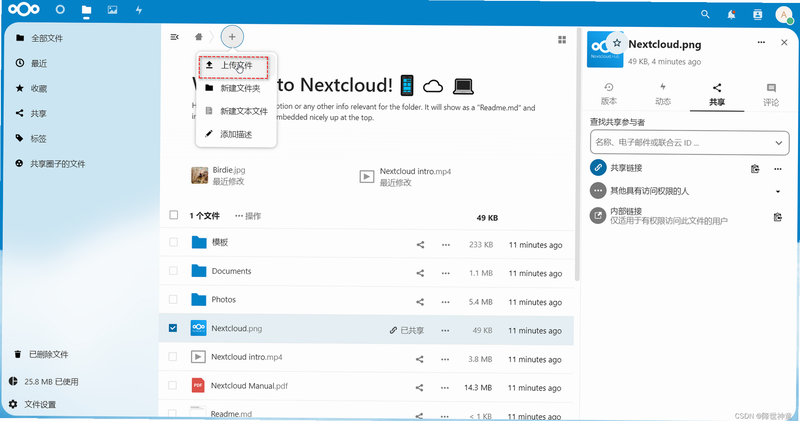This screenshot has height=421, width=800.
Task: Open the Photos app icon in top bar
Action: pyautogui.click(x=113, y=10)
